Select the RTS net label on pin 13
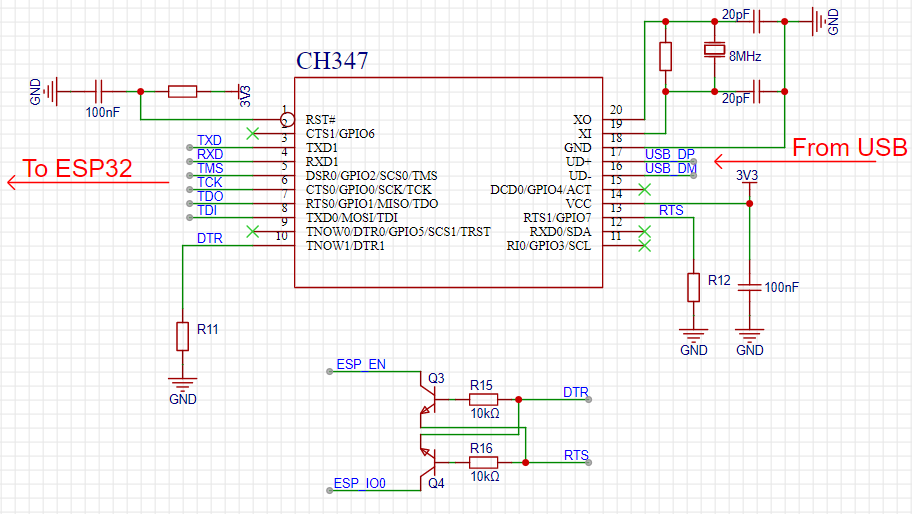The image size is (912, 514). pos(671,210)
